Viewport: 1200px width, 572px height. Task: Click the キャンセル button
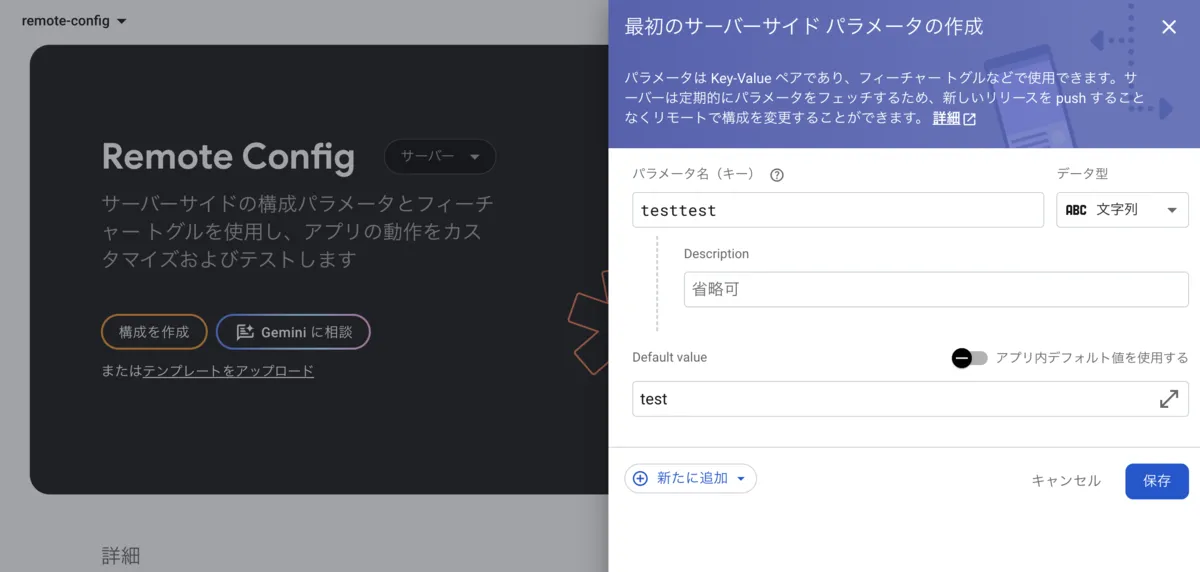pos(1066,481)
